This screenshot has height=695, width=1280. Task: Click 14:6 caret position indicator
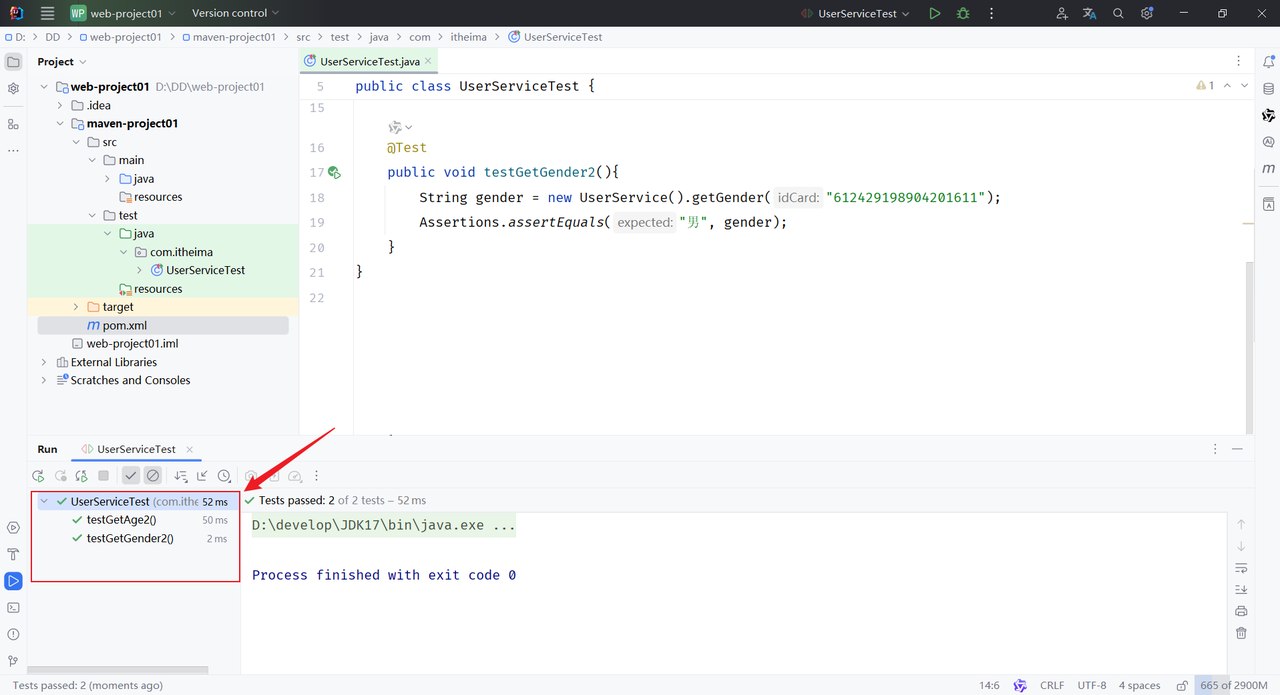click(989, 685)
